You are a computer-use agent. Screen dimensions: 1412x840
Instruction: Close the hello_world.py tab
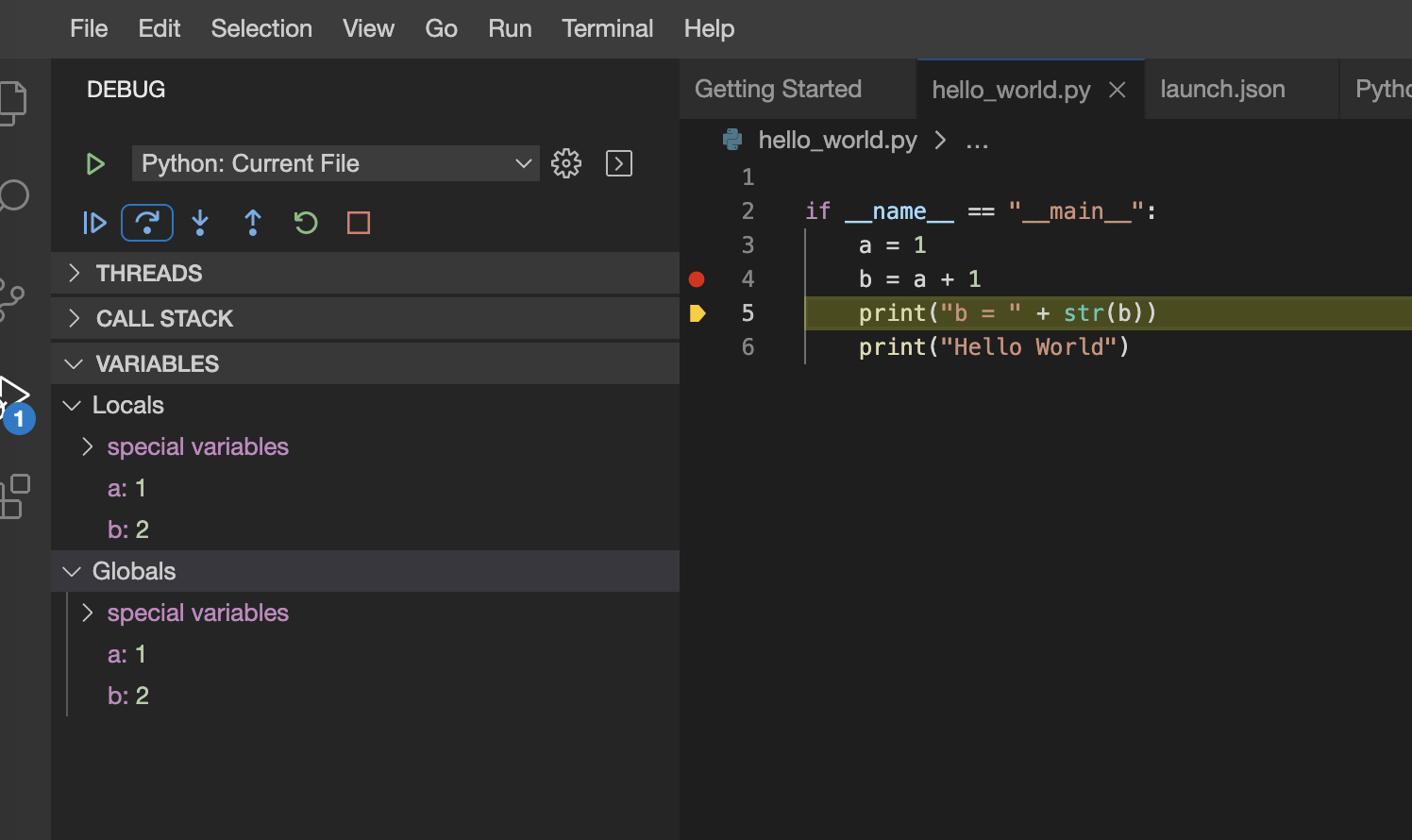tap(1118, 90)
